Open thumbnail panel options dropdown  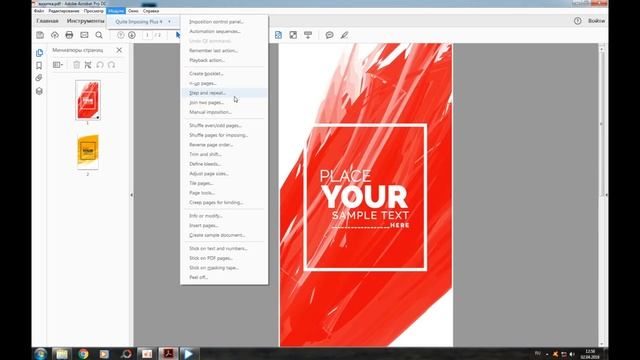(x=58, y=65)
